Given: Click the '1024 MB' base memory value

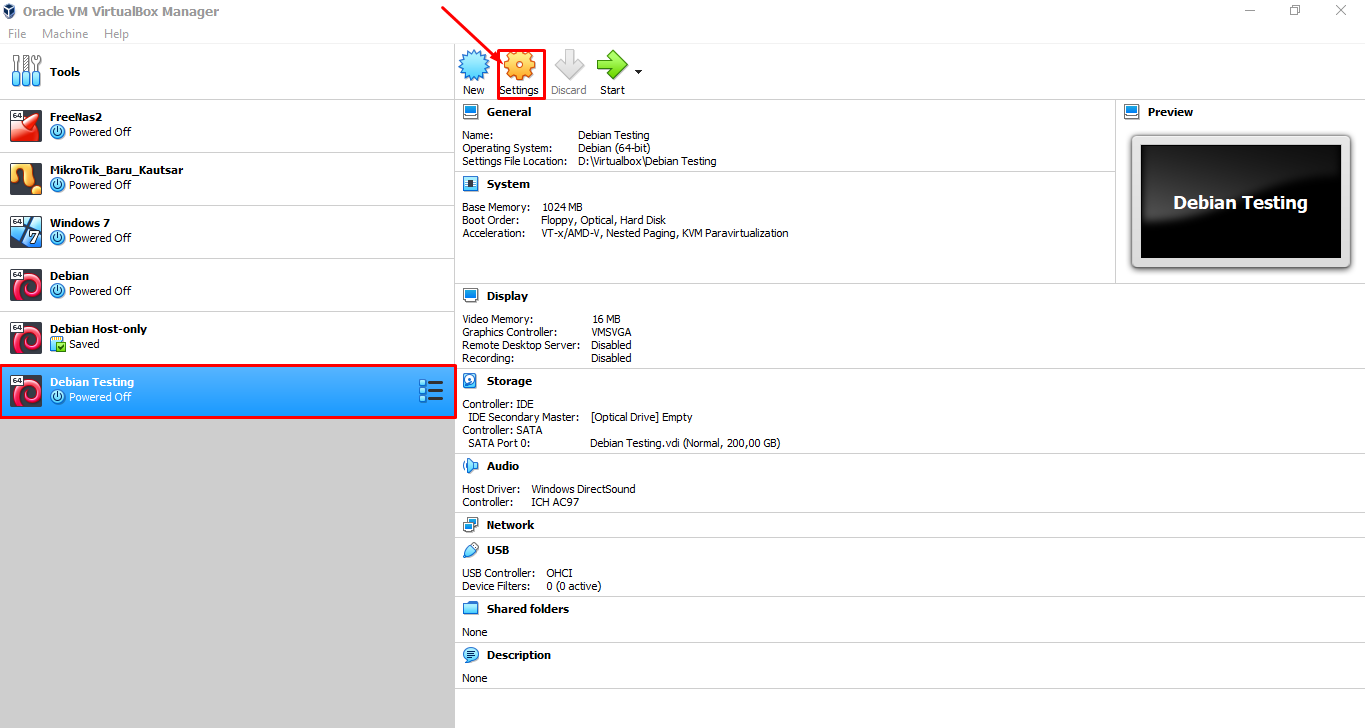Looking at the screenshot, I should [x=562, y=207].
